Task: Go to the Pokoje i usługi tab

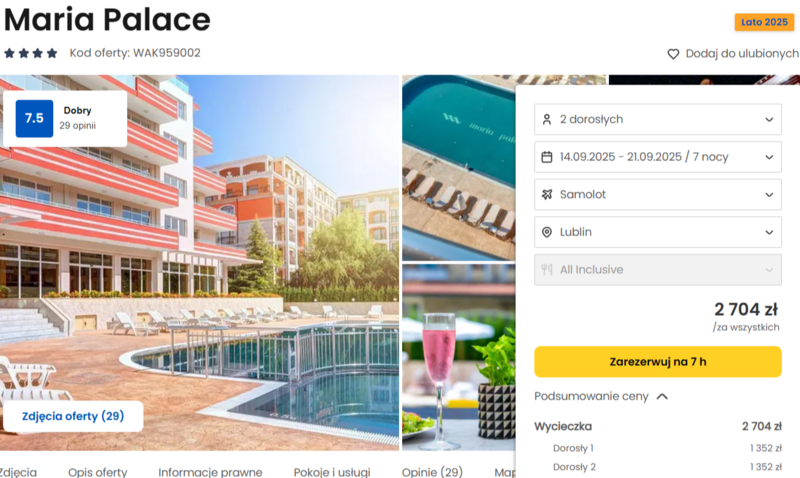Action: click(332, 472)
